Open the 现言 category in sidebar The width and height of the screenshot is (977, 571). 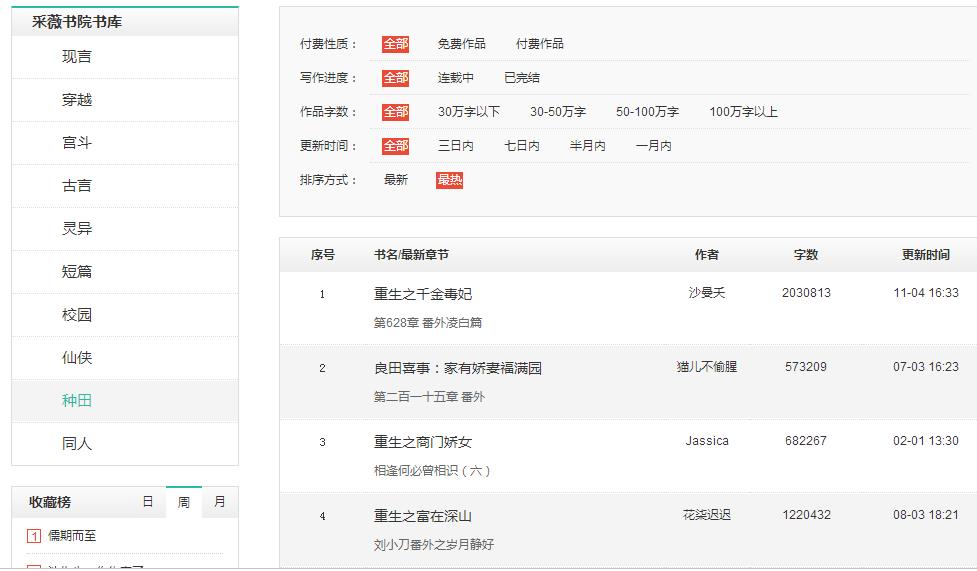(x=77, y=57)
